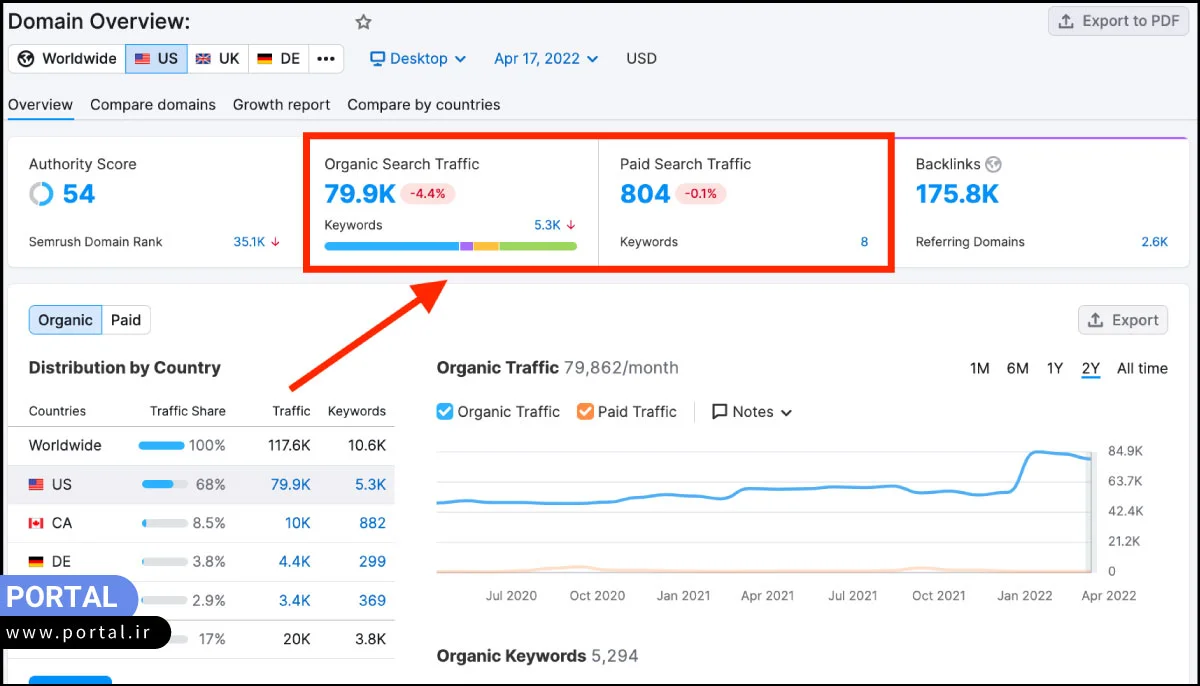This screenshot has height=686, width=1200.
Task: Uncheck the Organic Traffic checkbox
Action: coord(444,411)
